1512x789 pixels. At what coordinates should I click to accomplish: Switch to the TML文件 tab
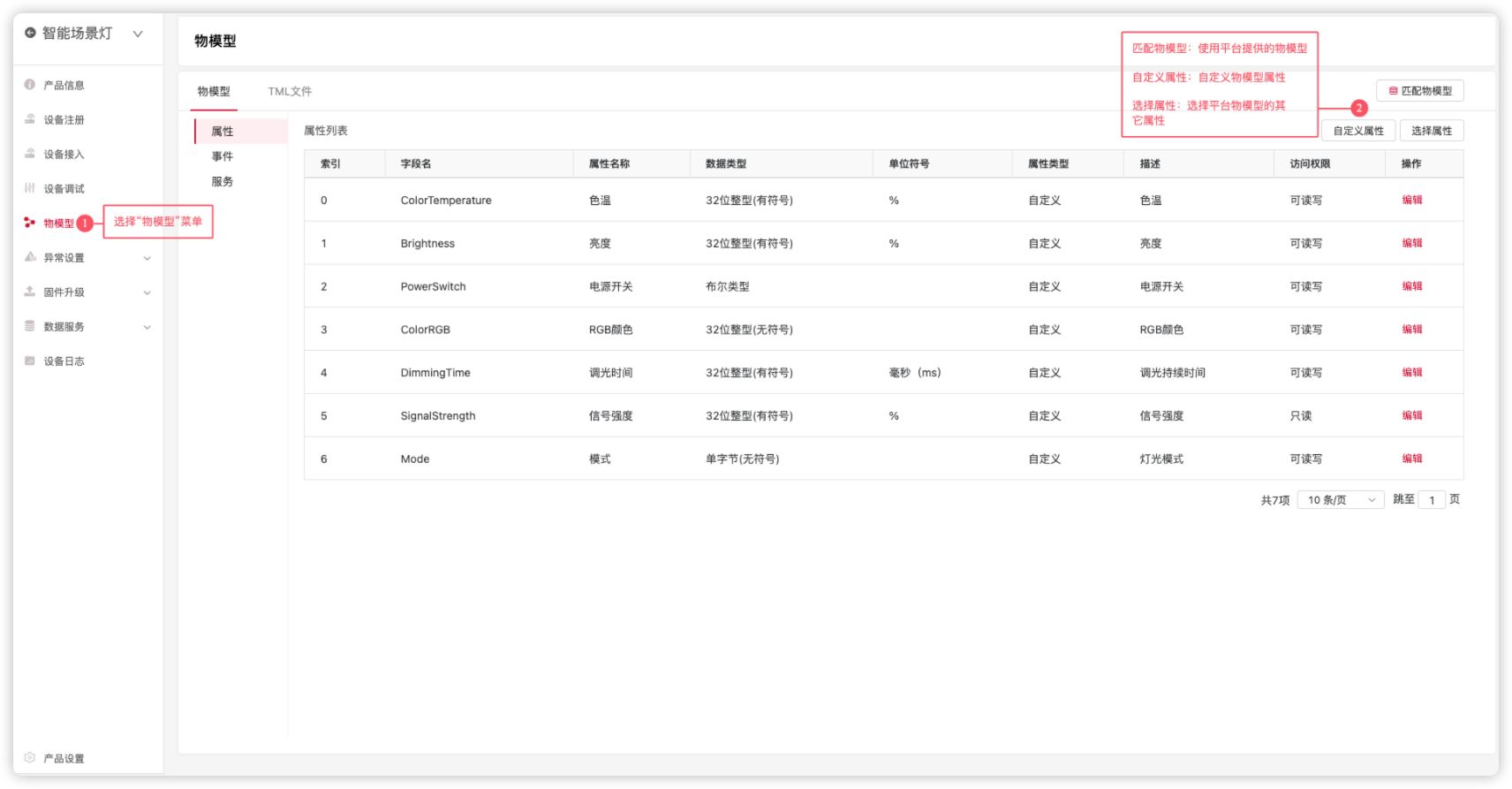pyautogui.click(x=290, y=91)
